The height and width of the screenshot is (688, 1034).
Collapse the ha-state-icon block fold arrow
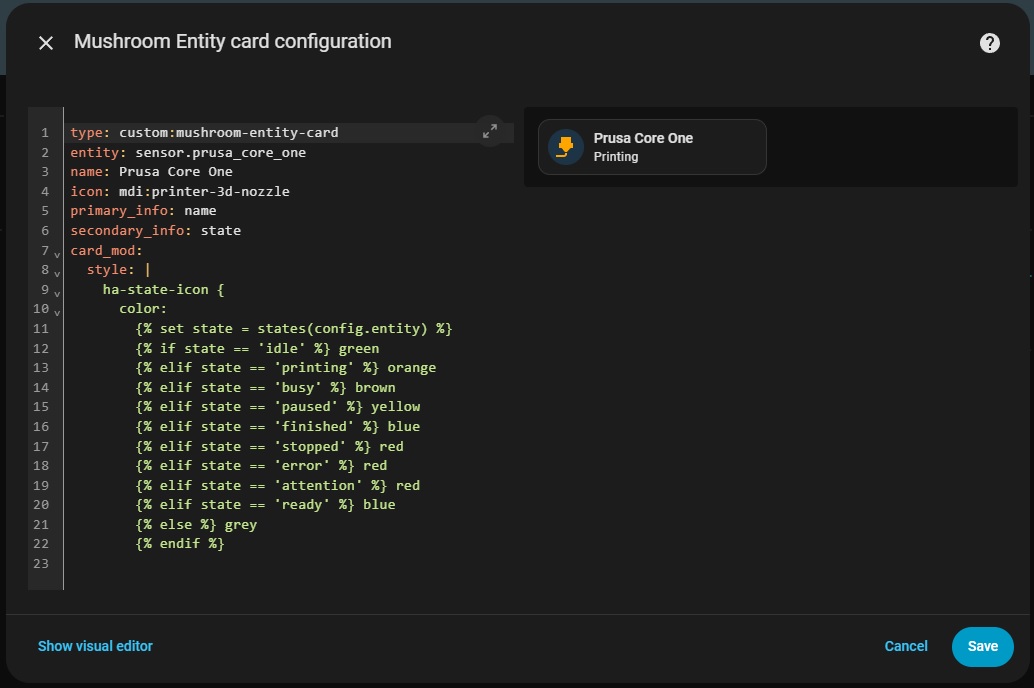pos(57,293)
